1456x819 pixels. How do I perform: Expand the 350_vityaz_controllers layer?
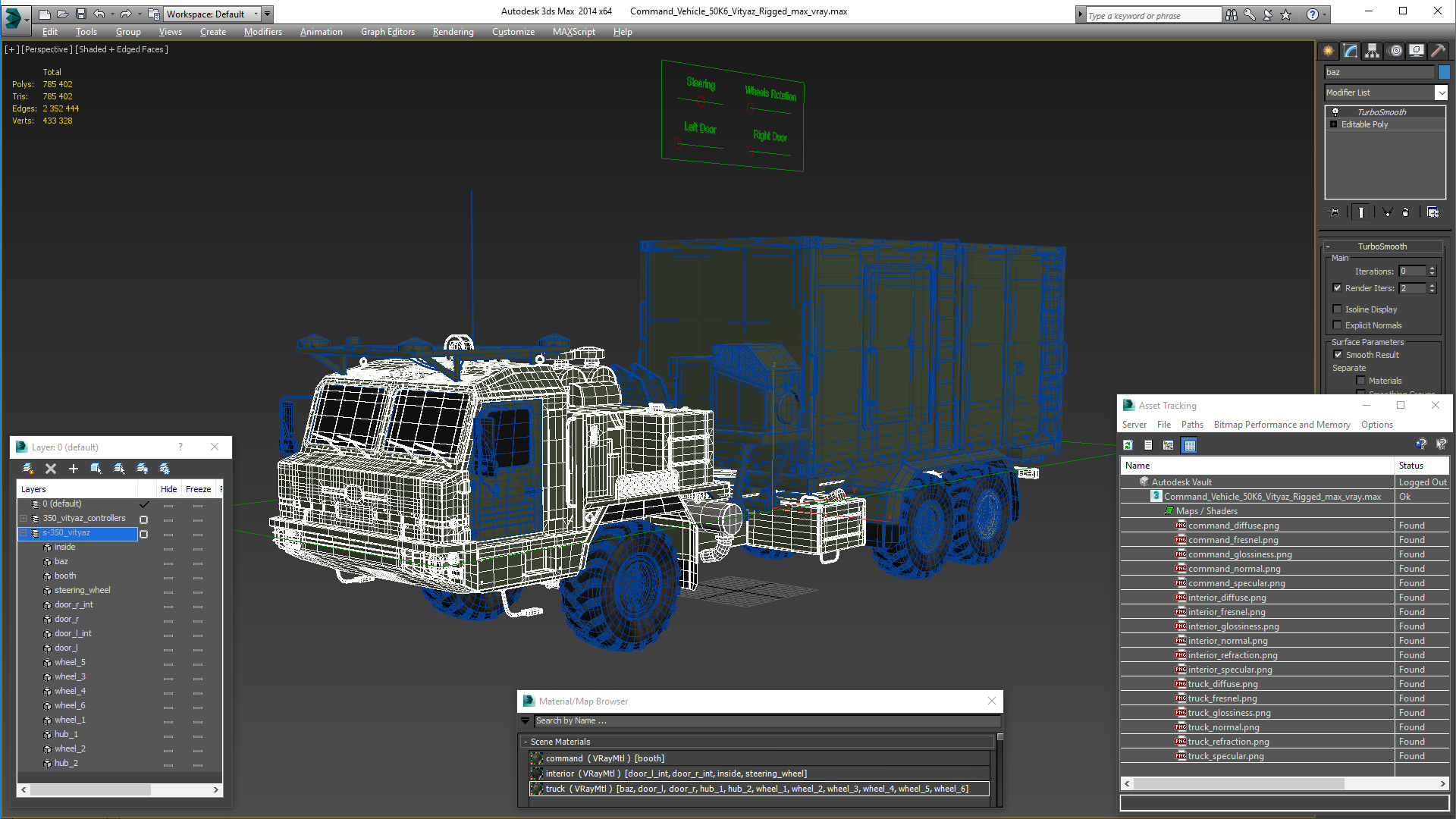[23, 519]
